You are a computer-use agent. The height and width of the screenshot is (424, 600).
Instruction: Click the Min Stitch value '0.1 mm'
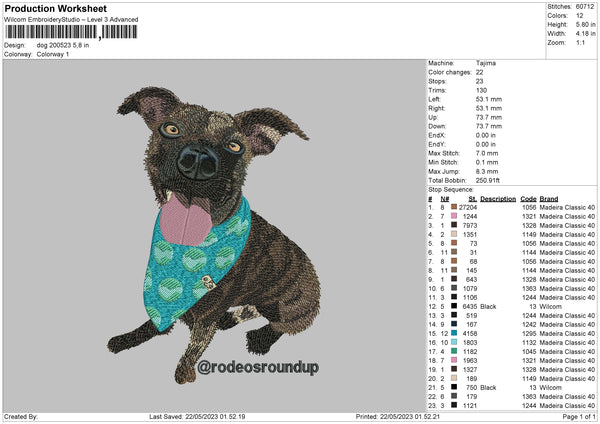click(x=487, y=162)
